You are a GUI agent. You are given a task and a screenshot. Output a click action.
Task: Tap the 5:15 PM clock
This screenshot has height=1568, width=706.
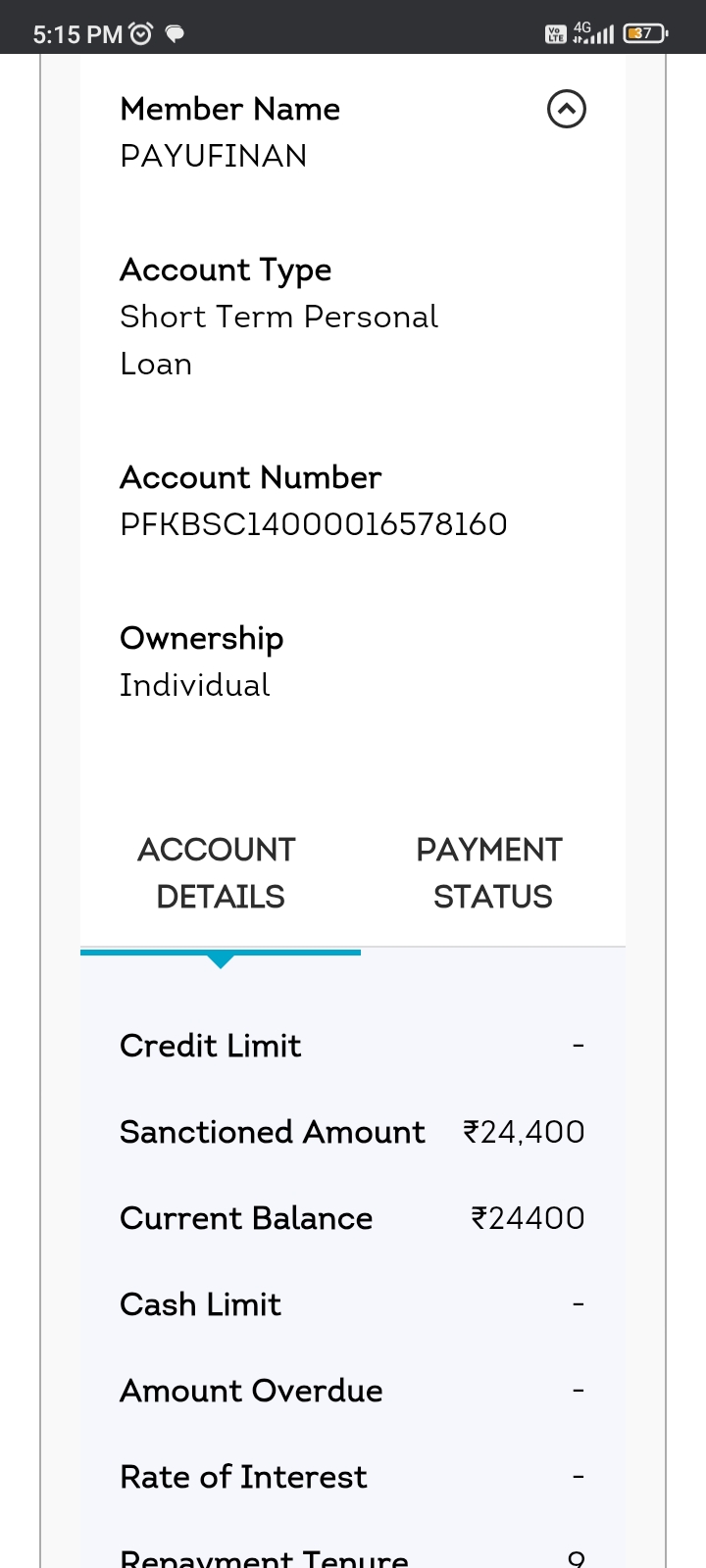coord(77,34)
